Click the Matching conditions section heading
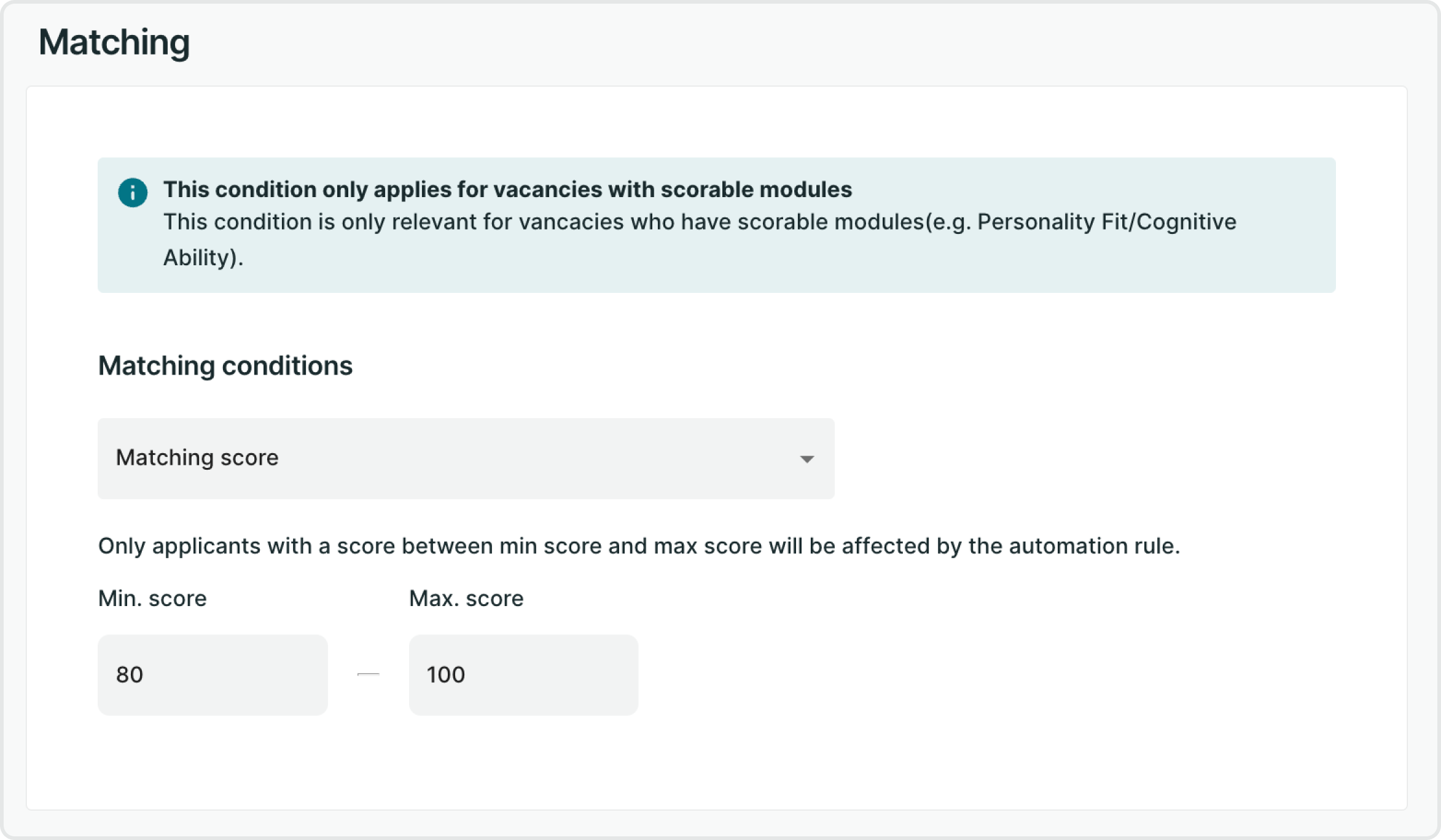The height and width of the screenshot is (840, 1441). (225, 365)
